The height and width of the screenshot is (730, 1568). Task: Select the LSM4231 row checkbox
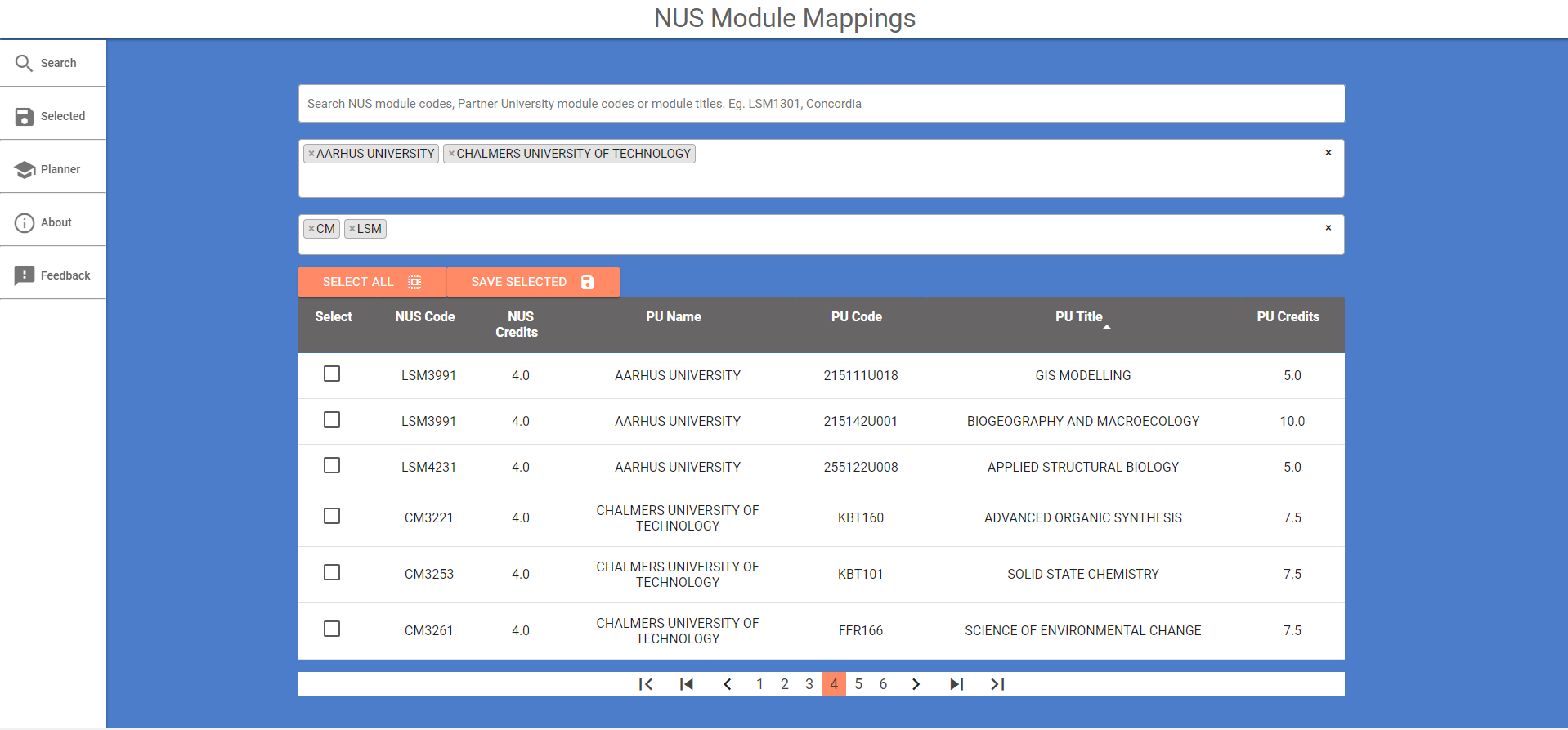pyautogui.click(x=332, y=465)
